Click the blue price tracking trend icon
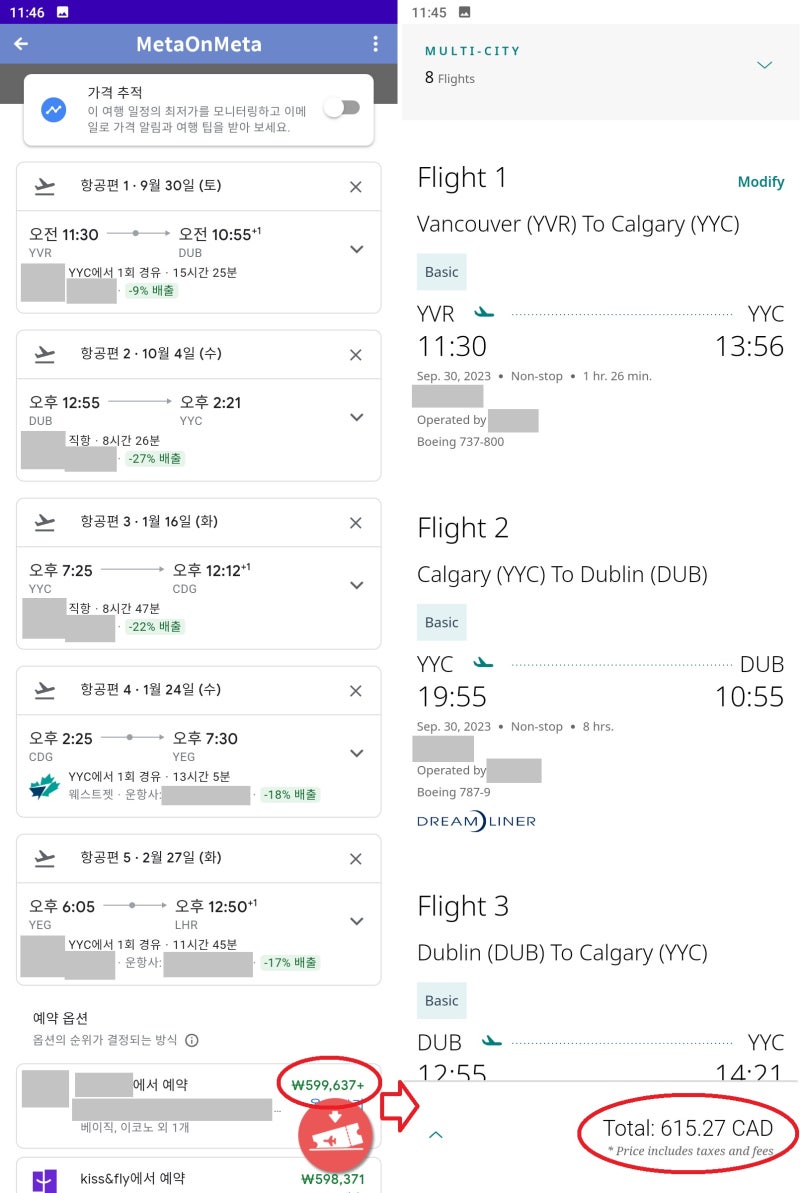 54,109
